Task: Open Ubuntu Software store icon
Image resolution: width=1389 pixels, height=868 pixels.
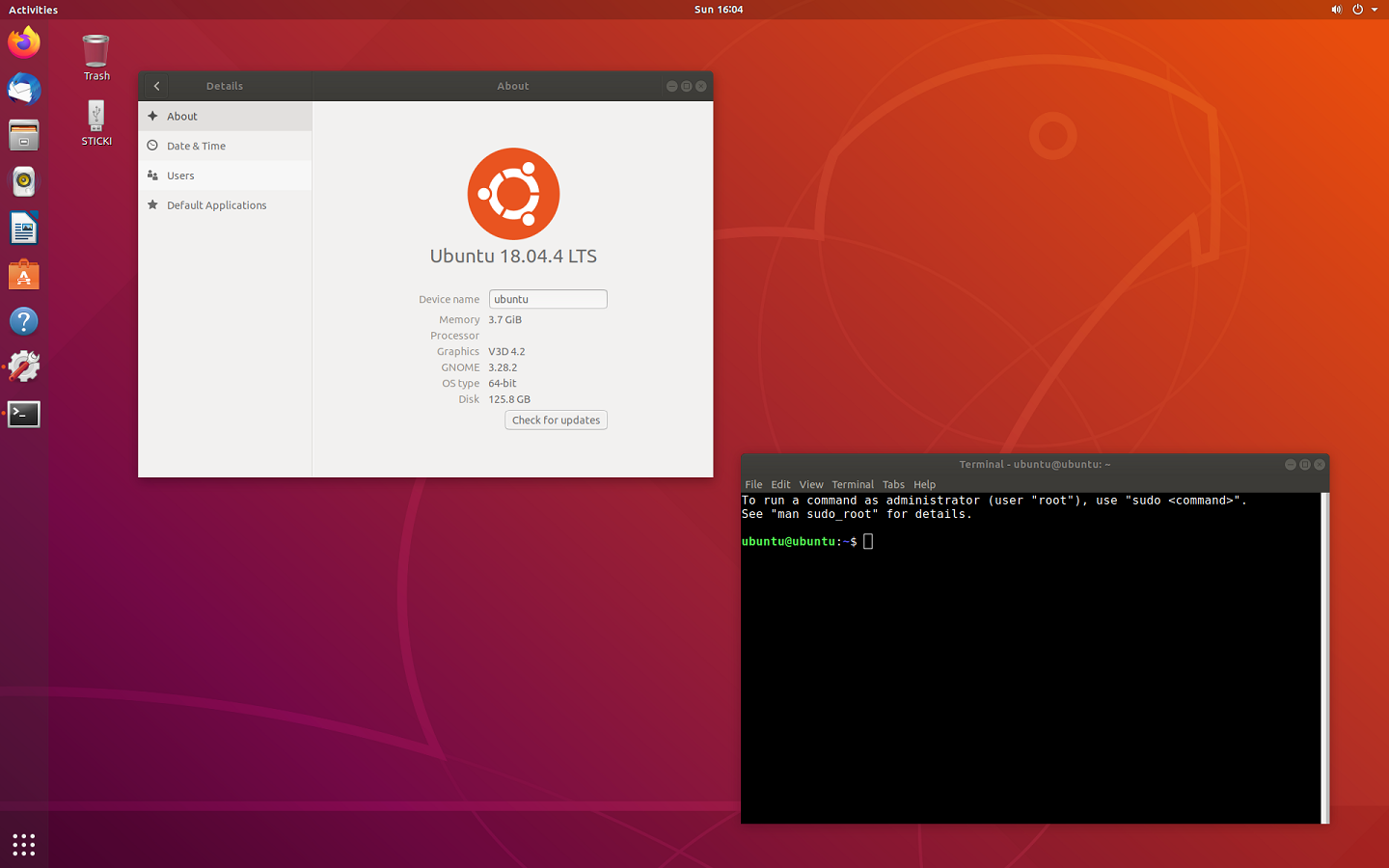Action: pos(24,275)
